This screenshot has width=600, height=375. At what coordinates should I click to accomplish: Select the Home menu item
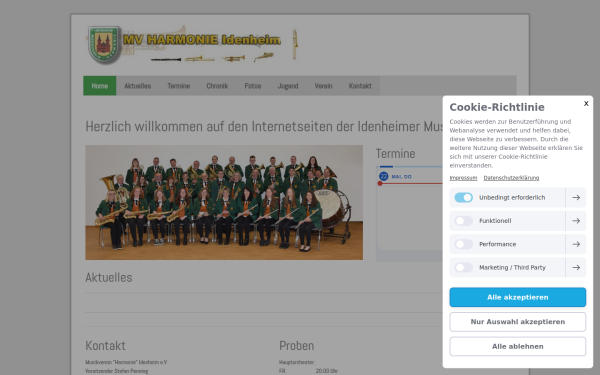point(99,86)
